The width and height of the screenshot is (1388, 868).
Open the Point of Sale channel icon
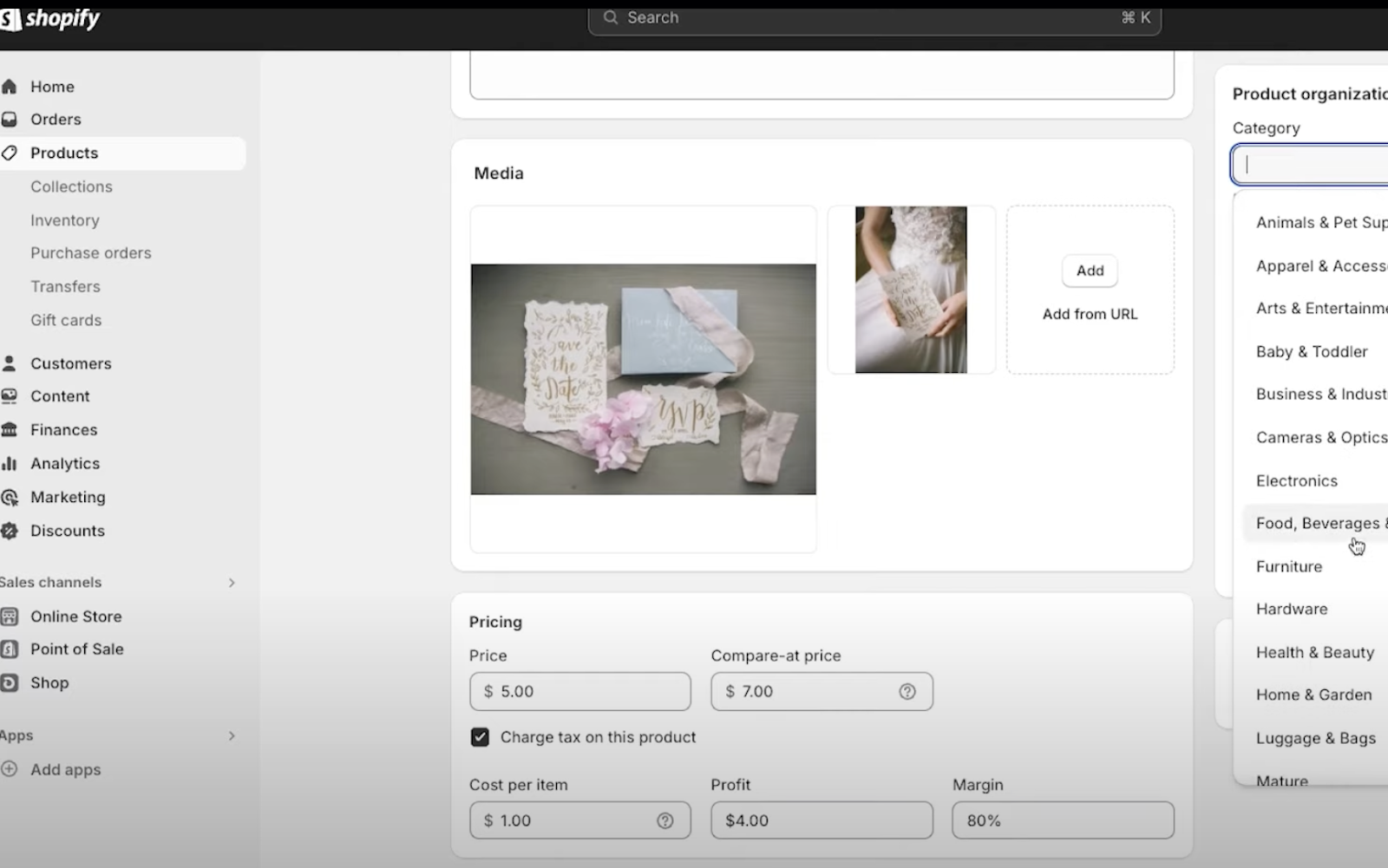(10, 649)
